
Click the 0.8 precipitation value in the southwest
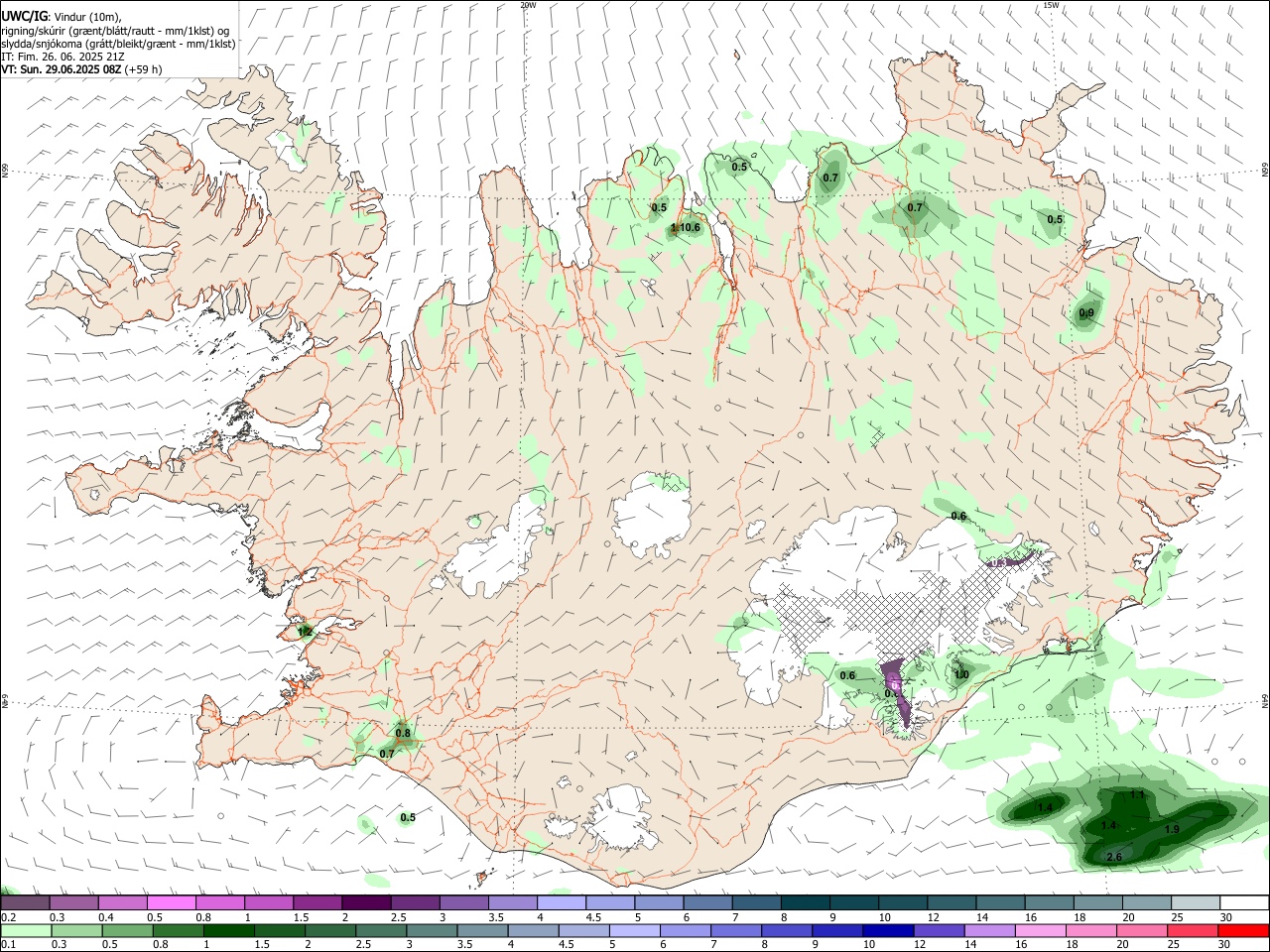403,734
